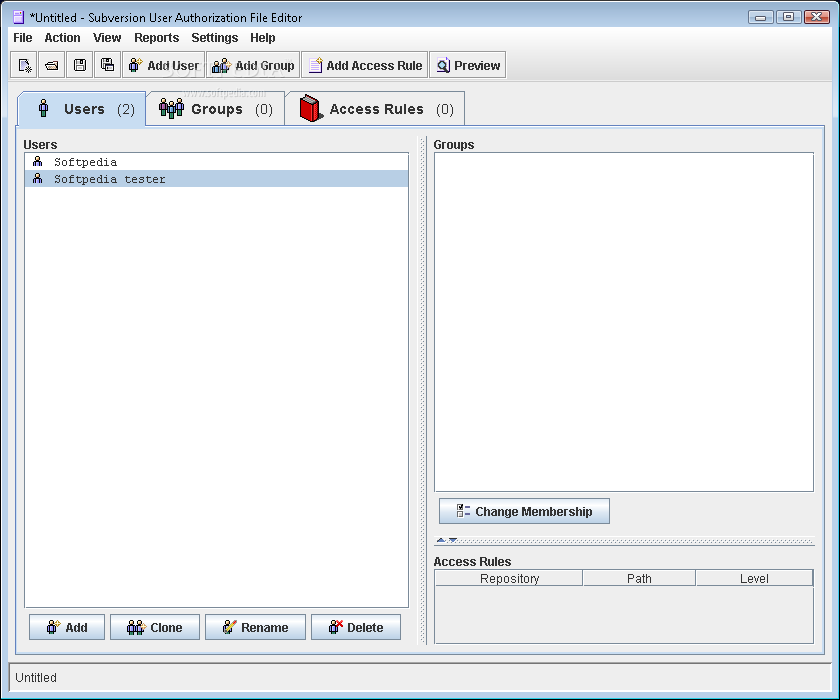
Task: Switch to the Access Rules tab
Action: click(x=375, y=109)
